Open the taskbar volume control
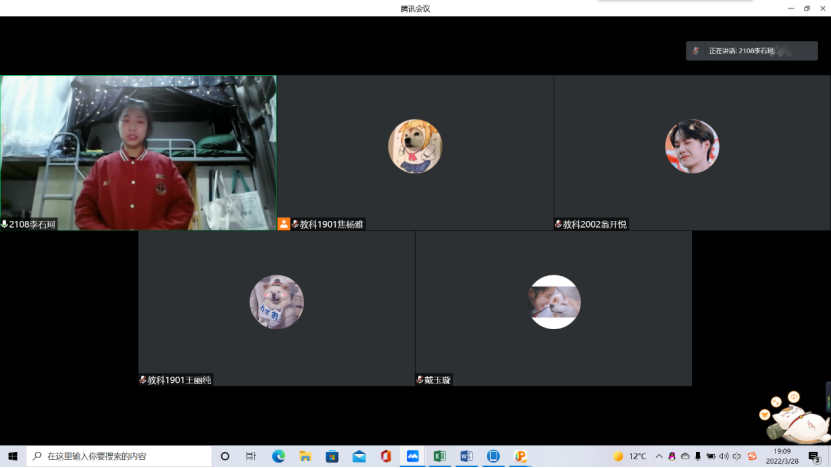 [723, 456]
